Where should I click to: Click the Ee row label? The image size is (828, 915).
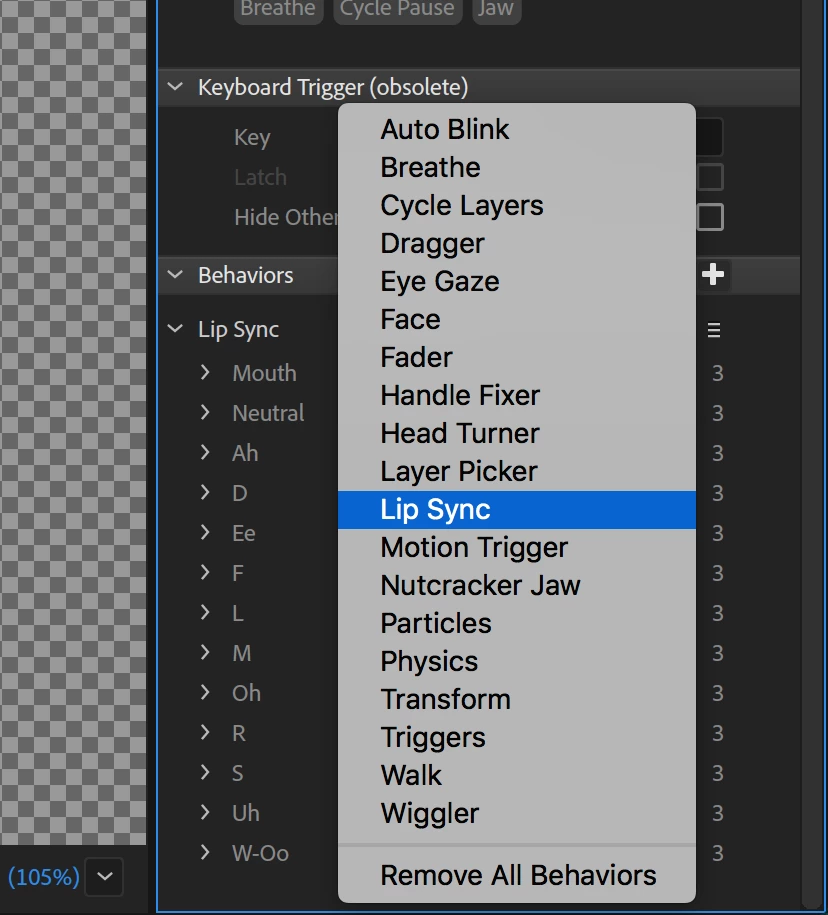pos(244,533)
